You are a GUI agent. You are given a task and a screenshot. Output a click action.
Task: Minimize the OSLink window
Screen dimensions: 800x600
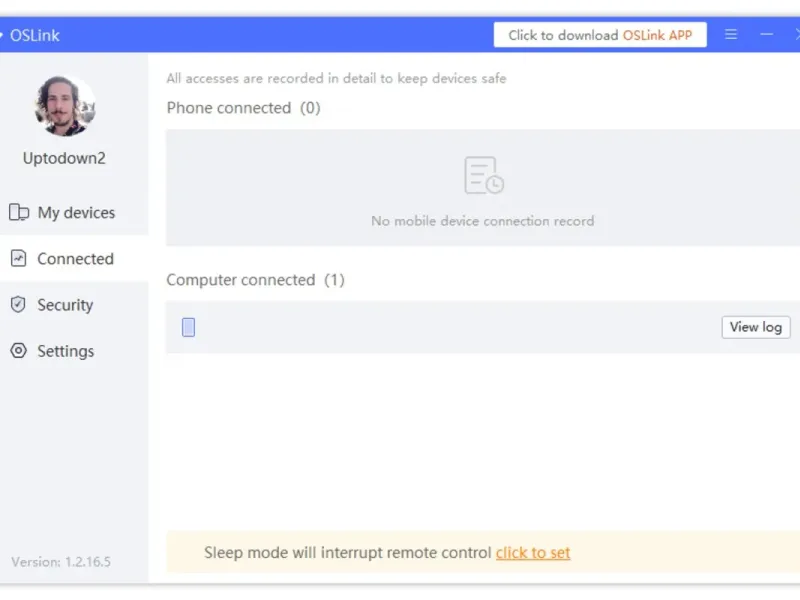(766, 34)
